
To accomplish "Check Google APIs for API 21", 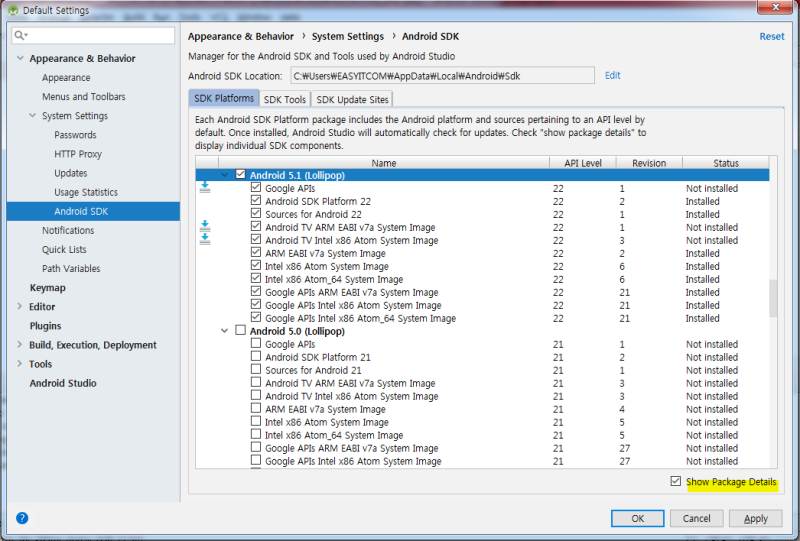I will (x=256, y=343).
